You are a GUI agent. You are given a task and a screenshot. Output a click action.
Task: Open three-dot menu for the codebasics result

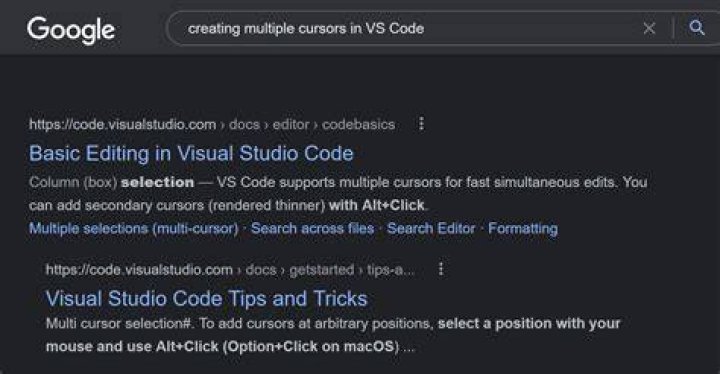click(x=421, y=124)
